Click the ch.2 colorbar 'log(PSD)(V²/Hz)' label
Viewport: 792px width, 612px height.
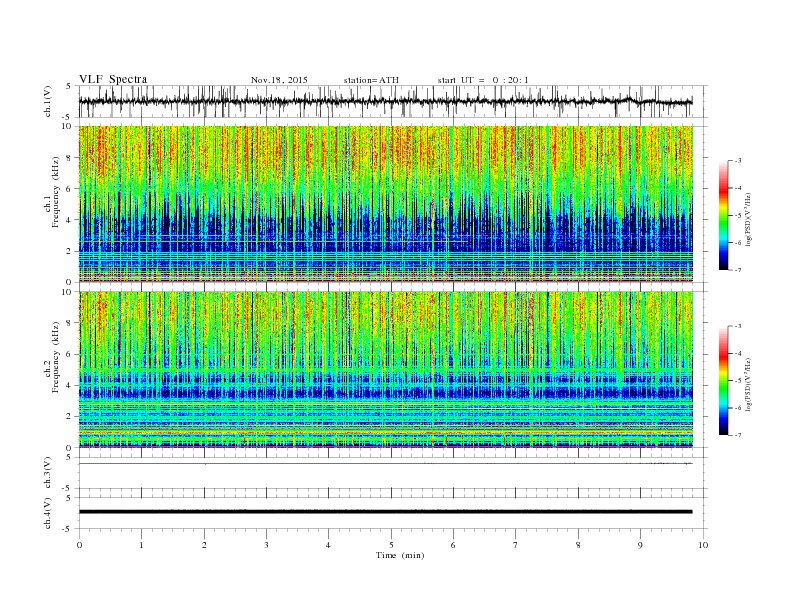750,384
